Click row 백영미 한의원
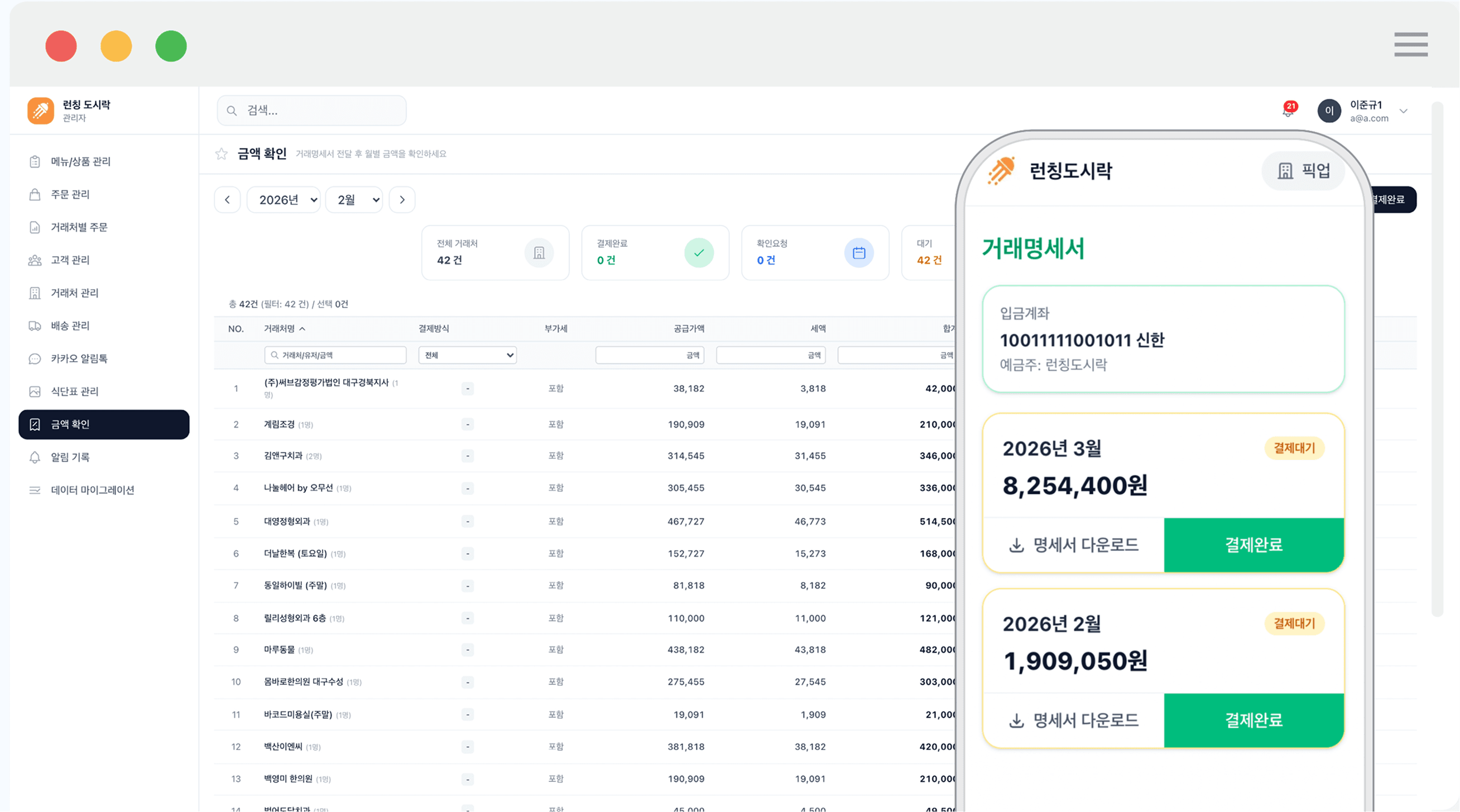1460x812 pixels. click(585, 780)
